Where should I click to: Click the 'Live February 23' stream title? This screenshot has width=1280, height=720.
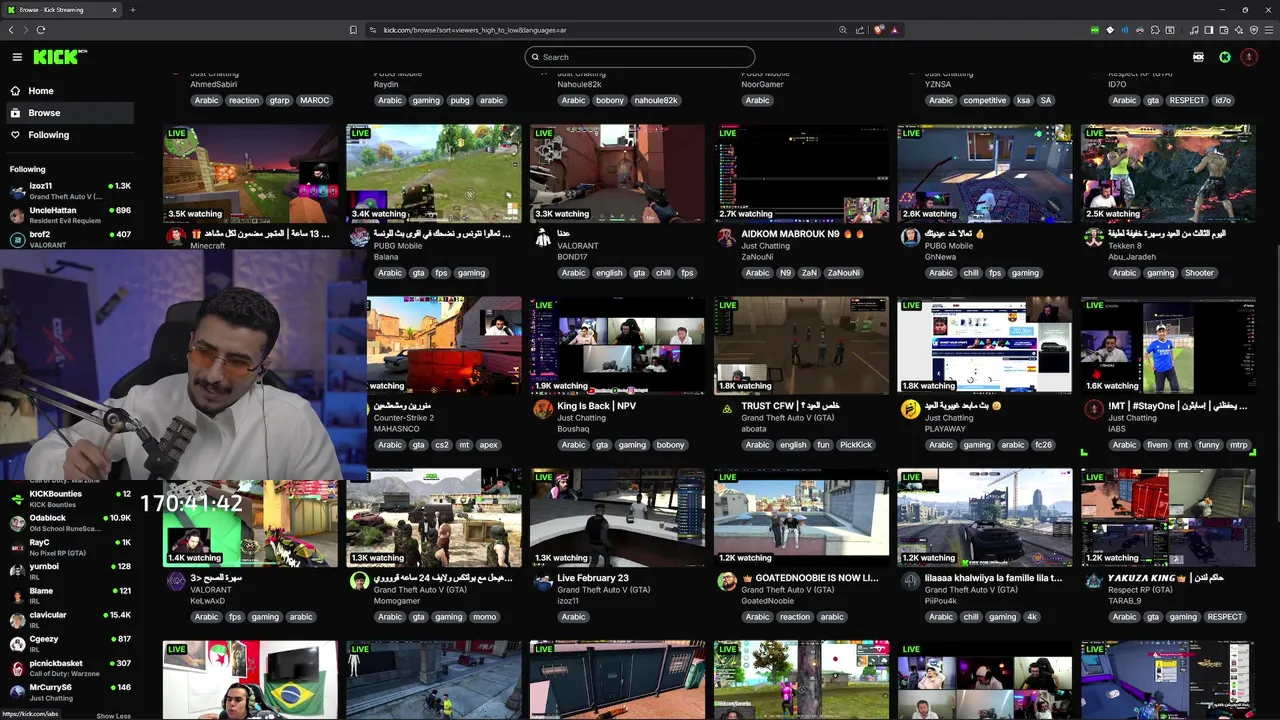593,578
